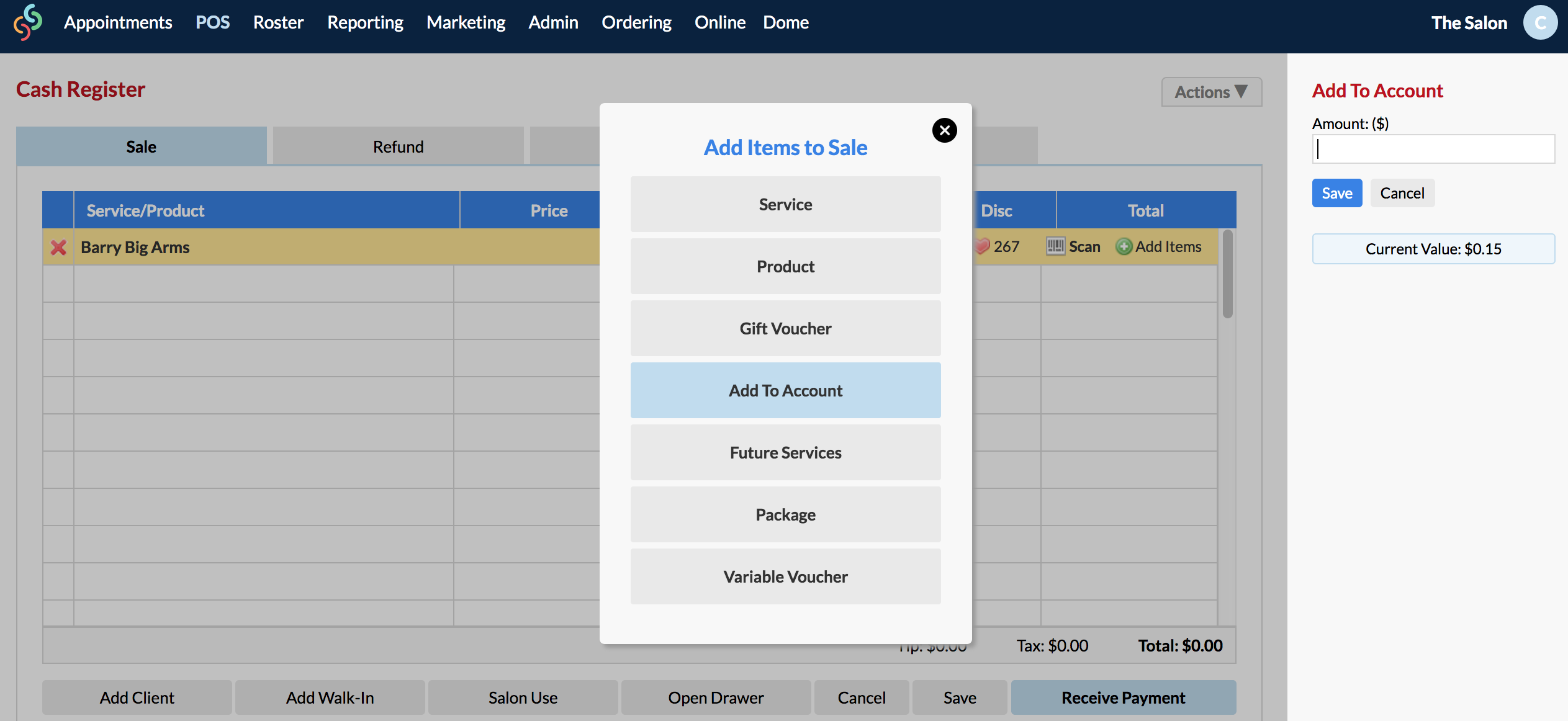Open the Appointments menu
This screenshot has width=1568, height=721.
[118, 22]
